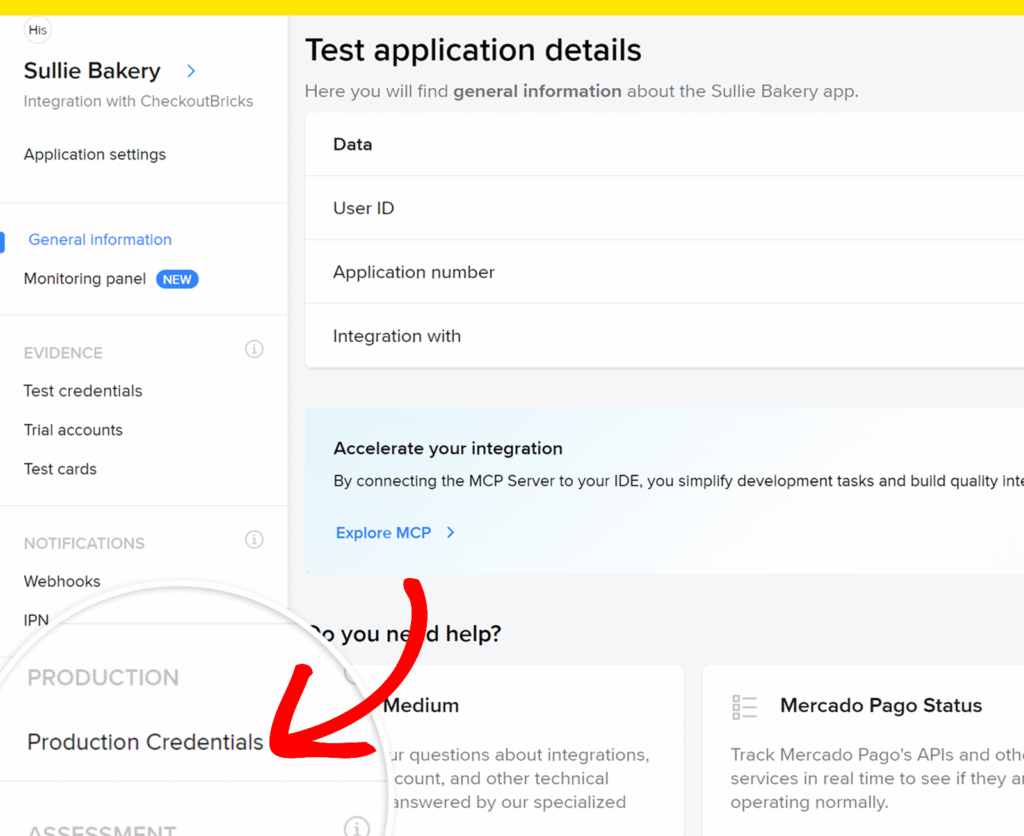Click the PRODUCTION section label
1024x836 pixels.
103,678
